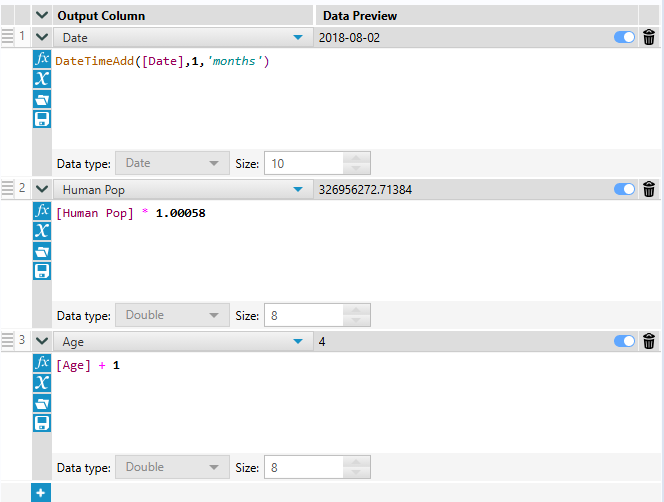Open Data type dropdown showing Date

click(172, 163)
